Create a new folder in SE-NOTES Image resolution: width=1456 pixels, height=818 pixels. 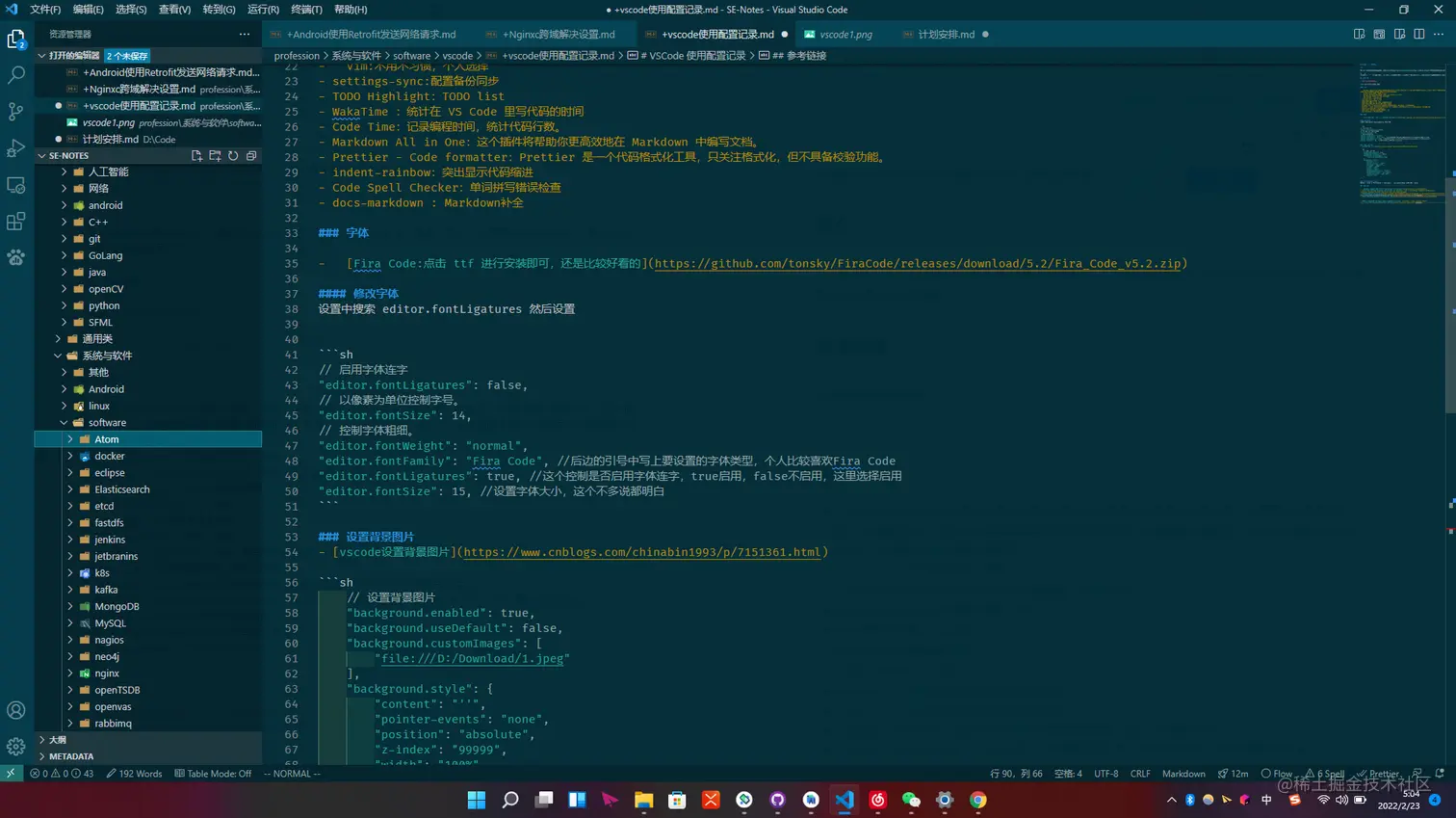tap(215, 155)
